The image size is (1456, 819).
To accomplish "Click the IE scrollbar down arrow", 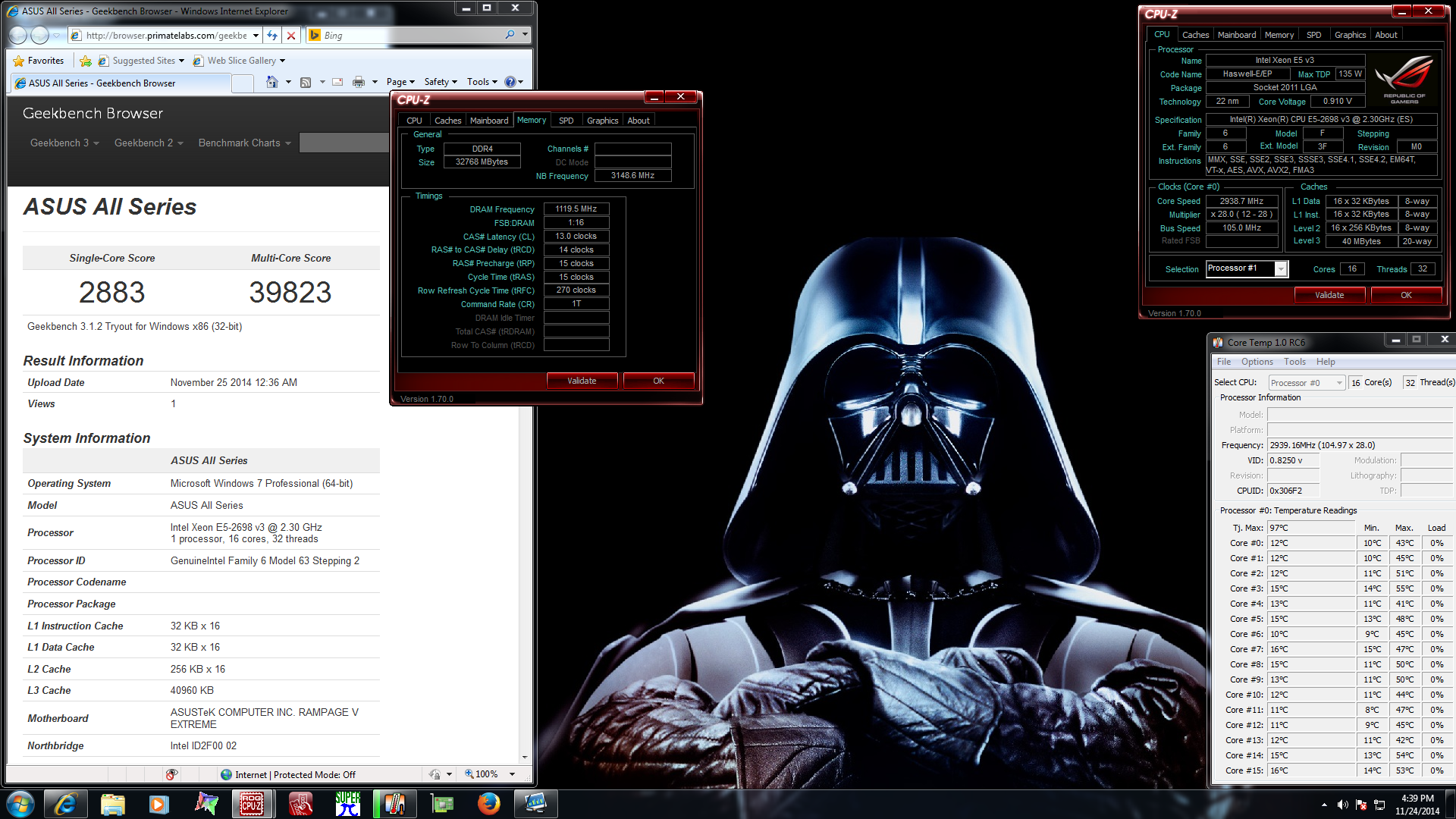I will point(525,756).
